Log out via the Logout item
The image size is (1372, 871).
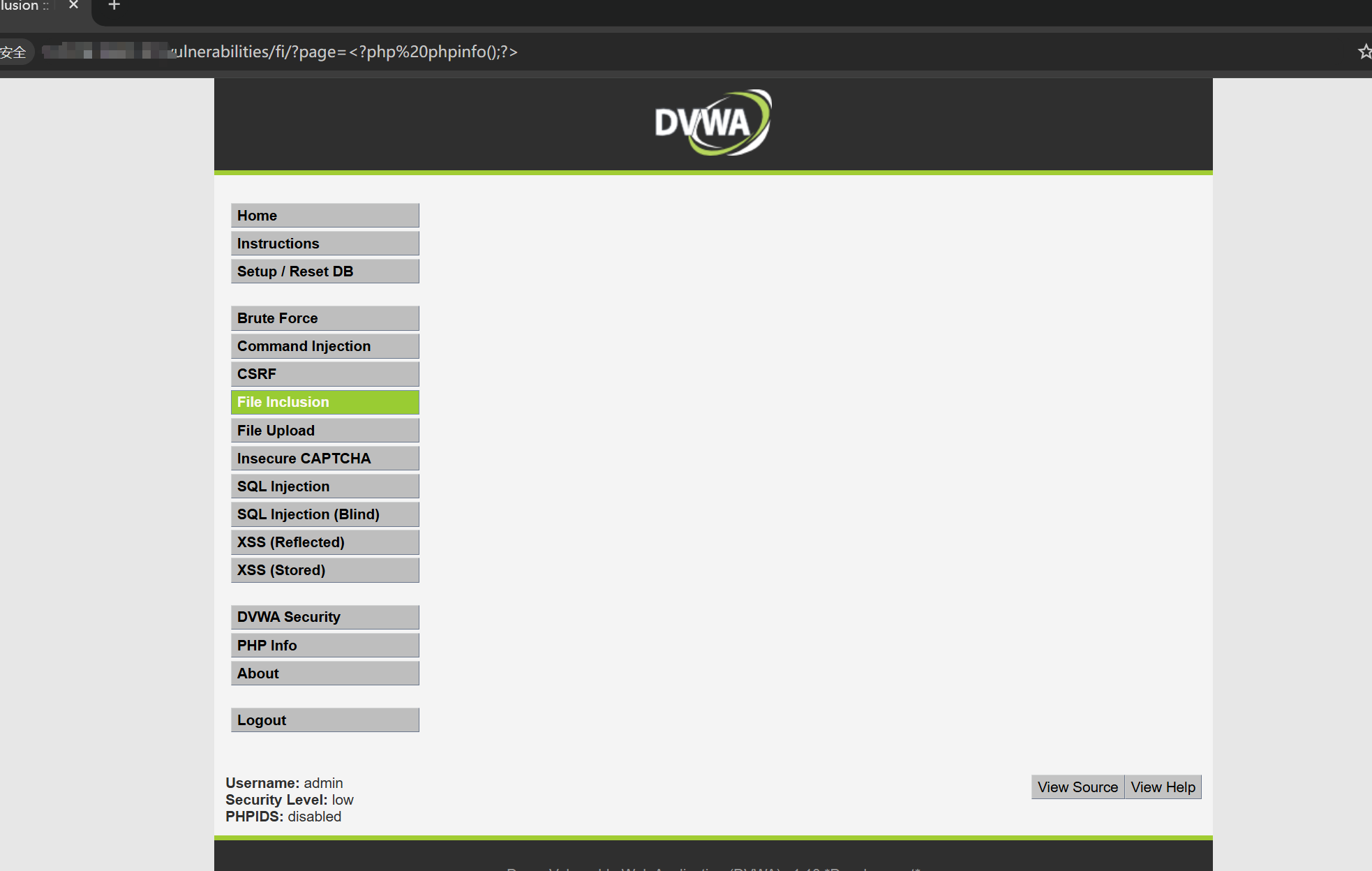(x=325, y=720)
